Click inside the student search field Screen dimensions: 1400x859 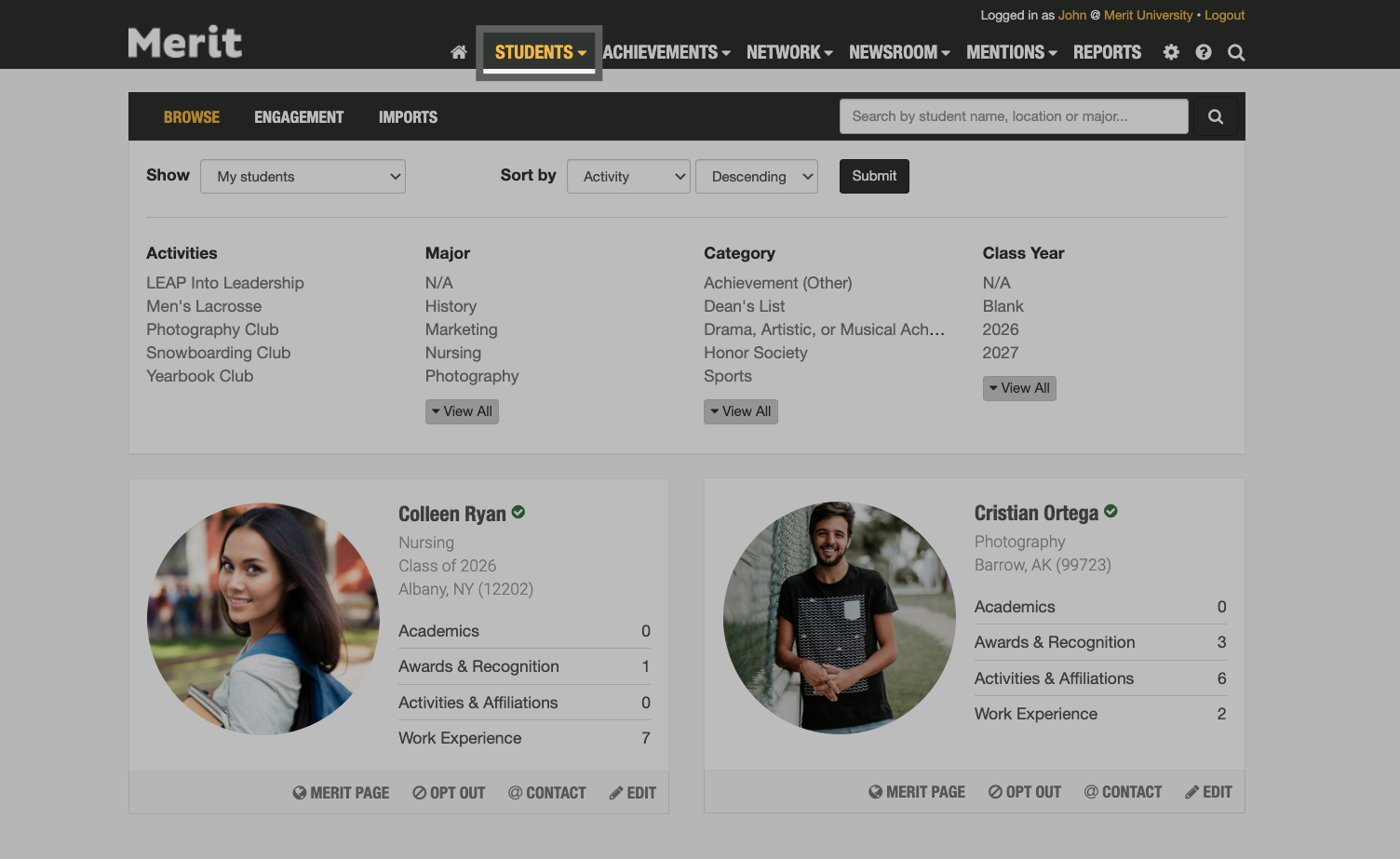(1014, 116)
